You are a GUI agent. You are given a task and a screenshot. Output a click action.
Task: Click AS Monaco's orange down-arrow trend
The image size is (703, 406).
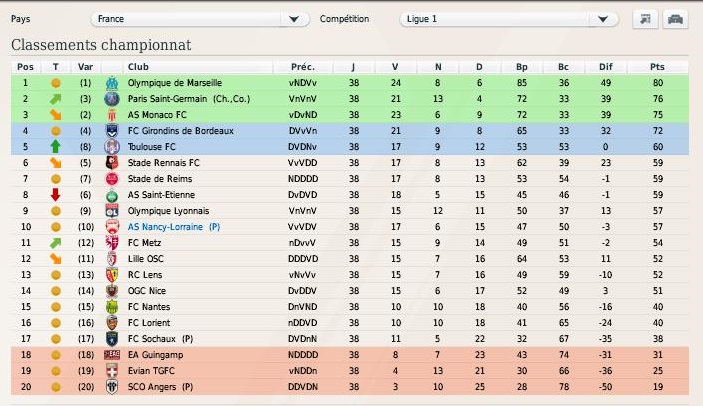click(x=55, y=115)
